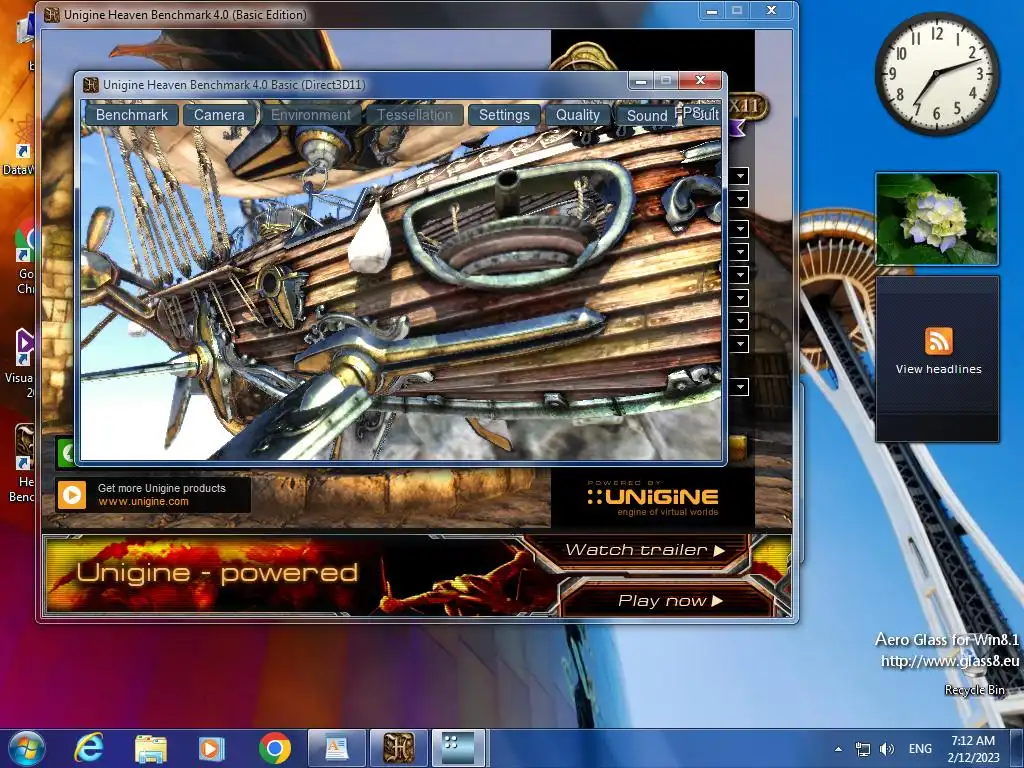Viewport: 1024px width, 768px height.
Task: Open the taskbar clock showing 7:12 AM
Action: coord(973,749)
